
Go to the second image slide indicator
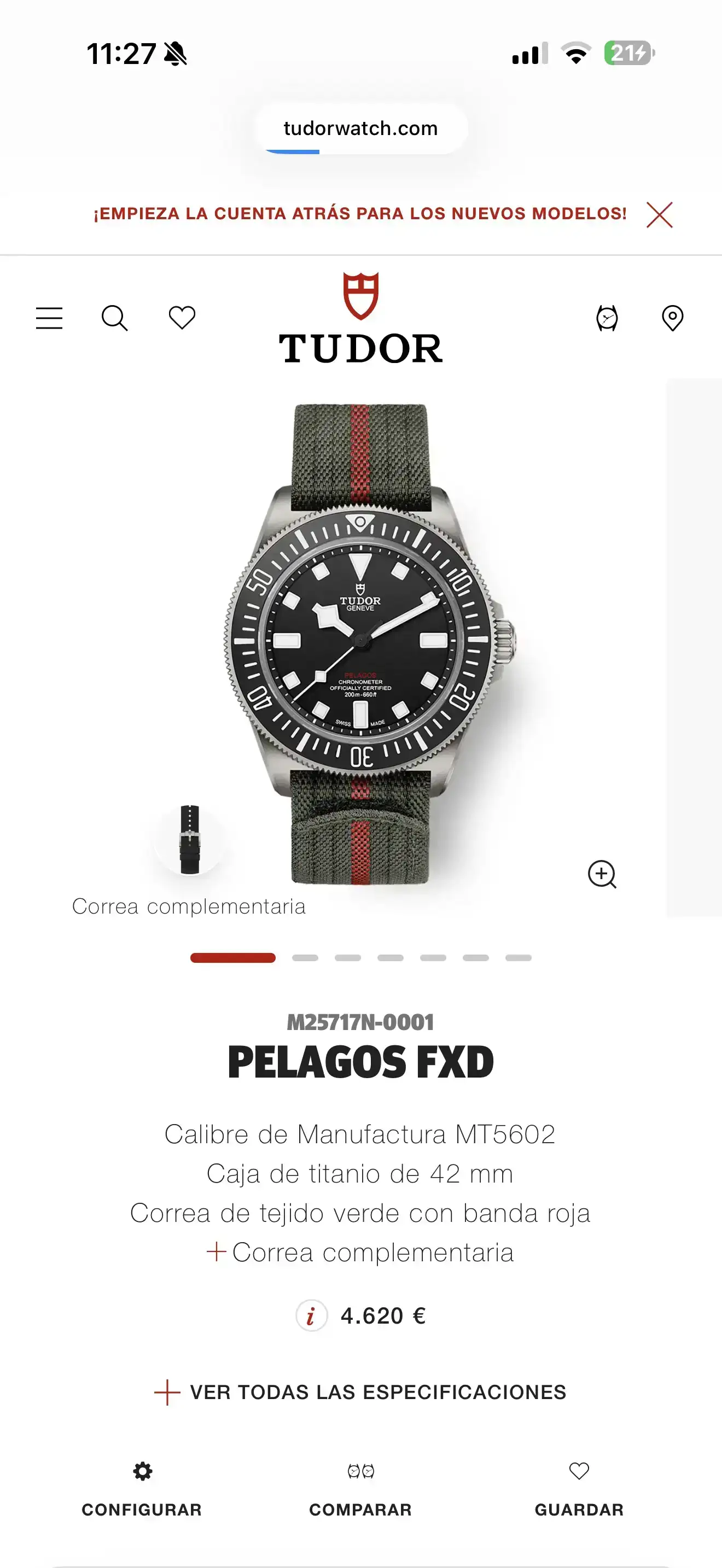coord(305,957)
